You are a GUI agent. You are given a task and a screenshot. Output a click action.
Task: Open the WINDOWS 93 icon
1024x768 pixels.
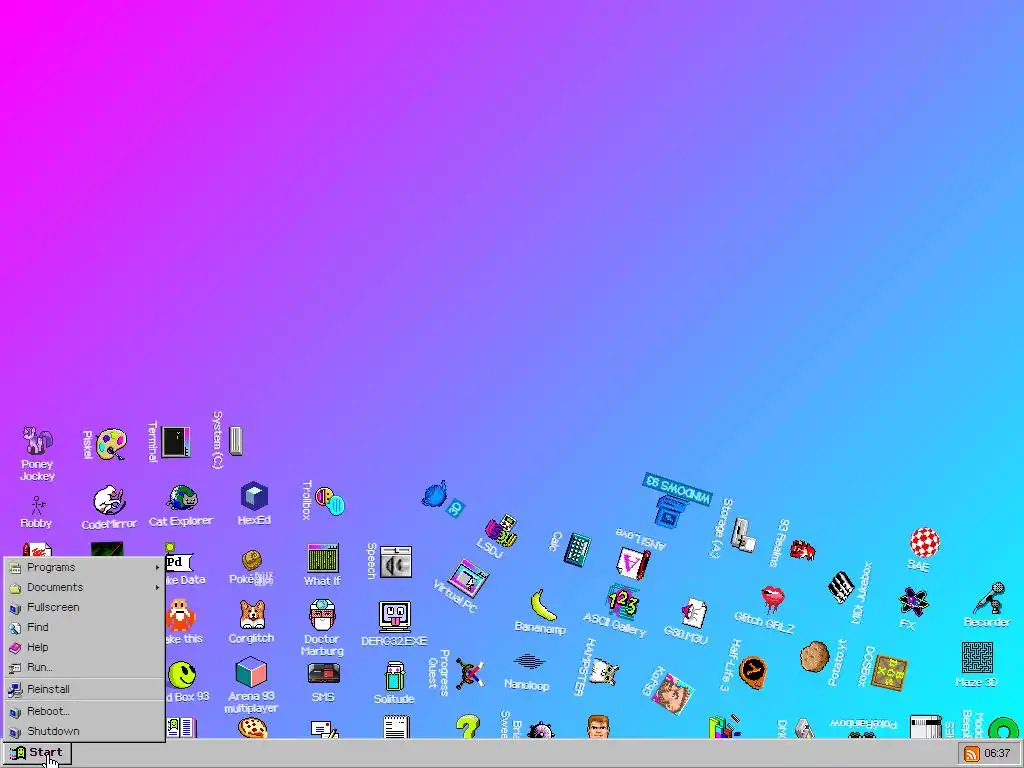click(x=673, y=511)
